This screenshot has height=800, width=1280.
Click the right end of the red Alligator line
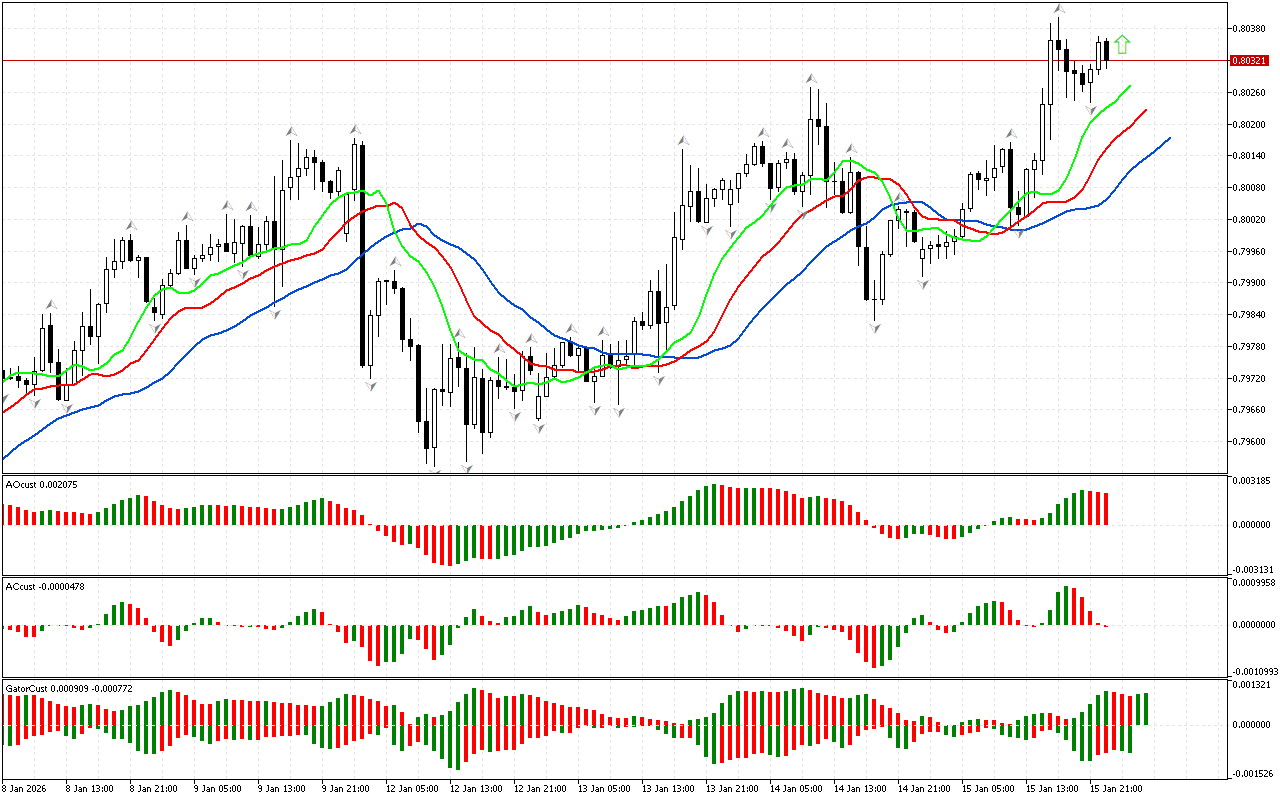(x=1145, y=110)
